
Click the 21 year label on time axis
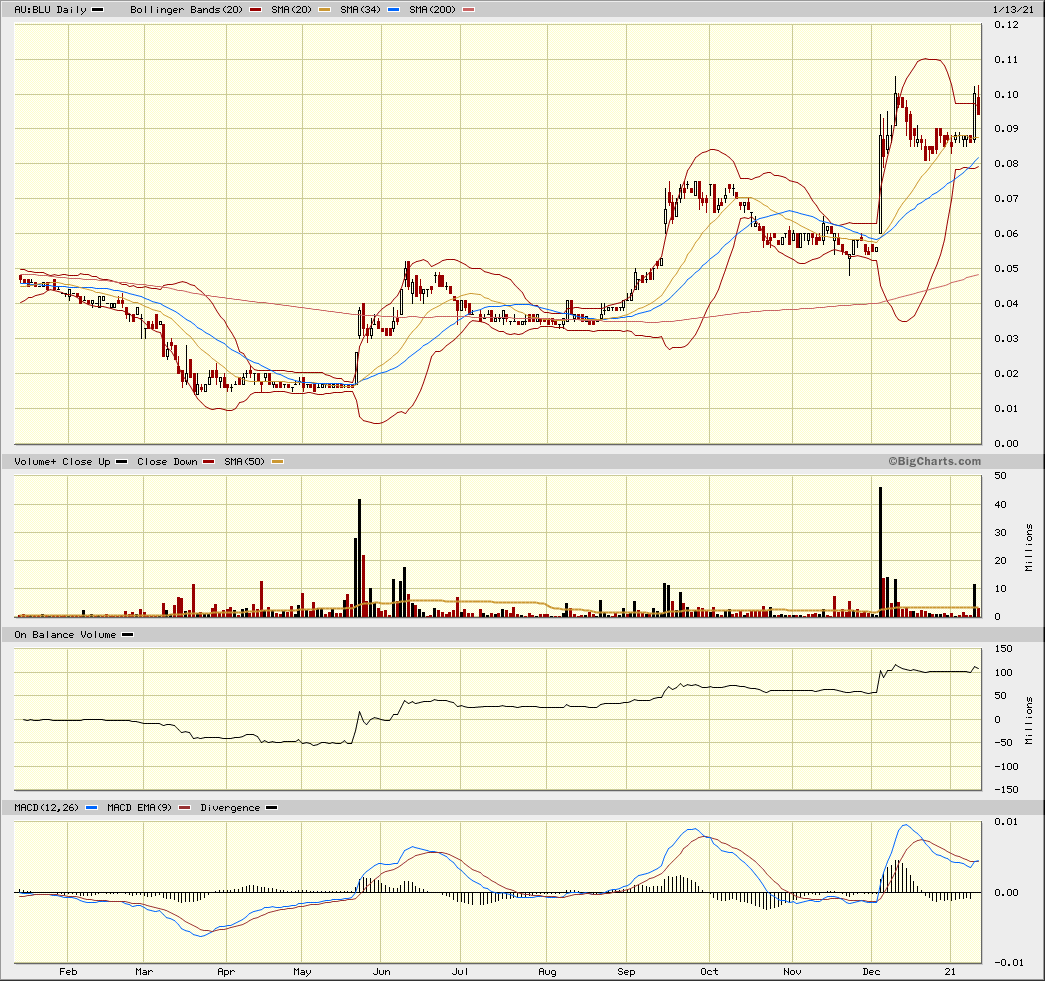[950, 971]
